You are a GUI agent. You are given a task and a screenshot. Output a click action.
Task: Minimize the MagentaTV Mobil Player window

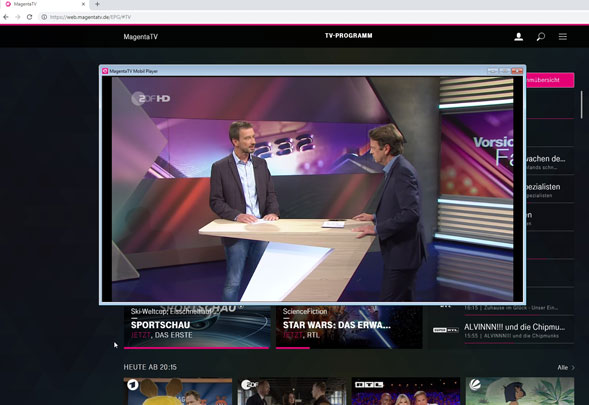(492, 71)
